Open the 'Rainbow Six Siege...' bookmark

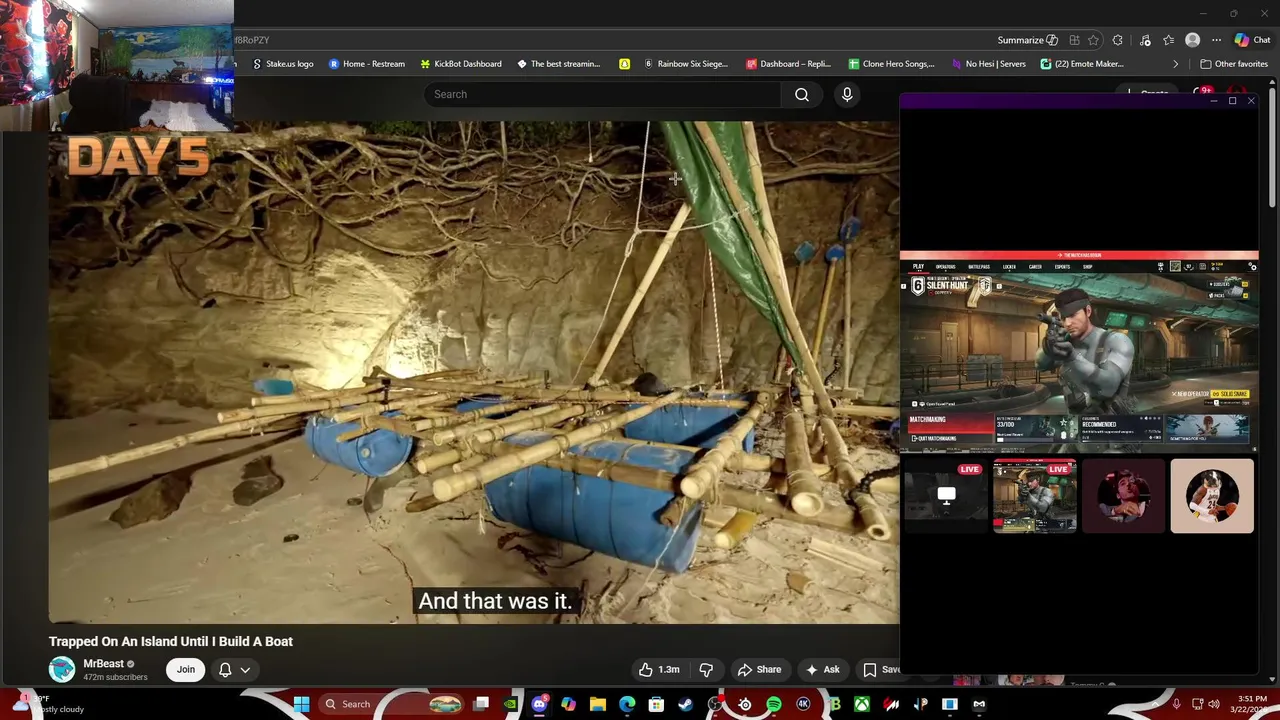(x=686, y=64)
